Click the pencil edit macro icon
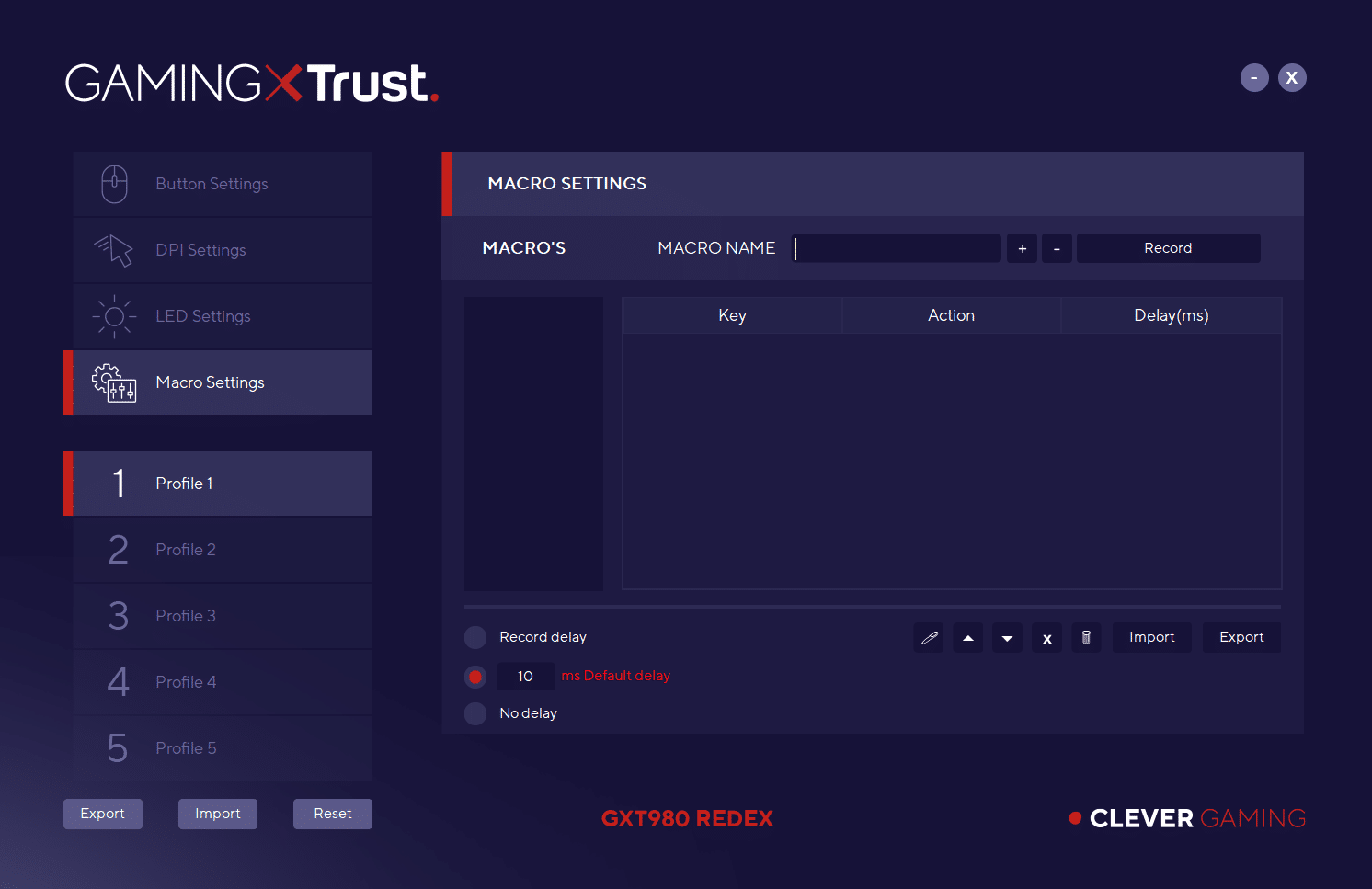The height and width of the screenshot is (889, 1372). [x=929, y=637]
